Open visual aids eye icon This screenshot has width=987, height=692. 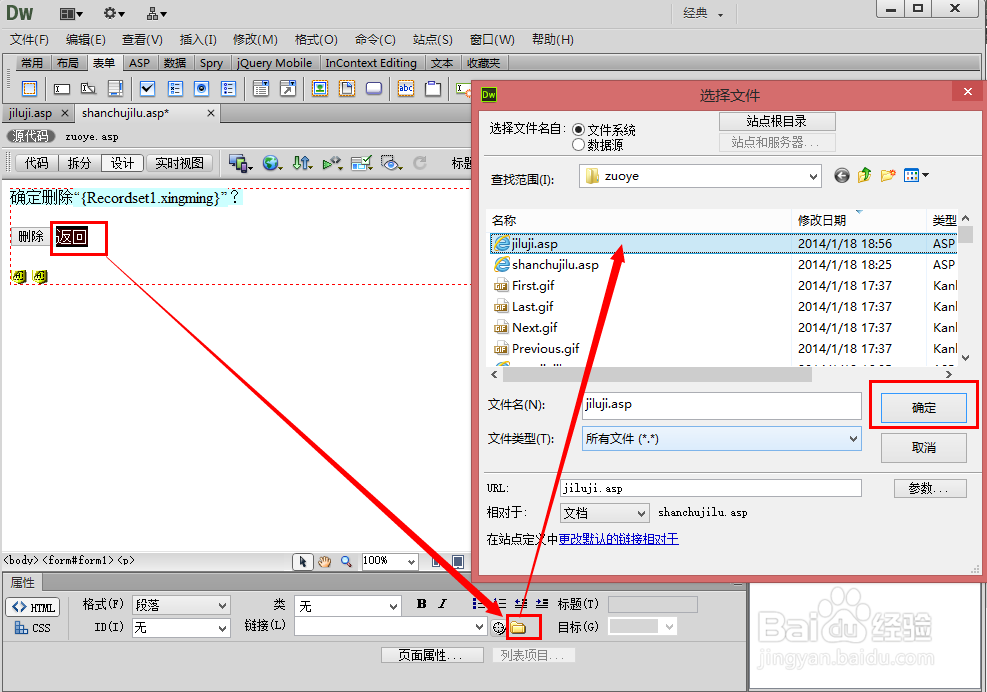392,164
